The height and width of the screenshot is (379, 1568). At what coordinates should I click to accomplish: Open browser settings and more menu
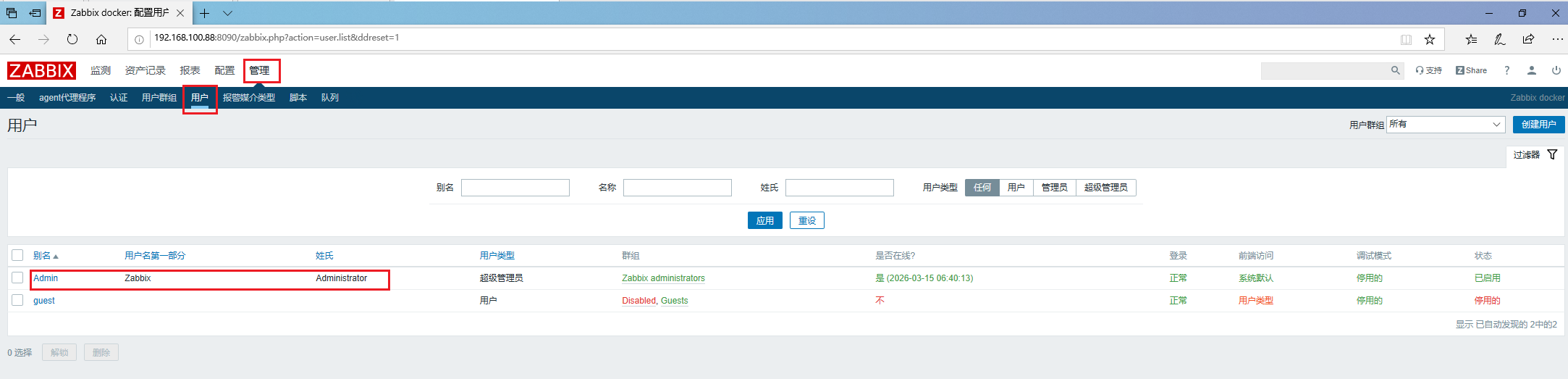1557,39
